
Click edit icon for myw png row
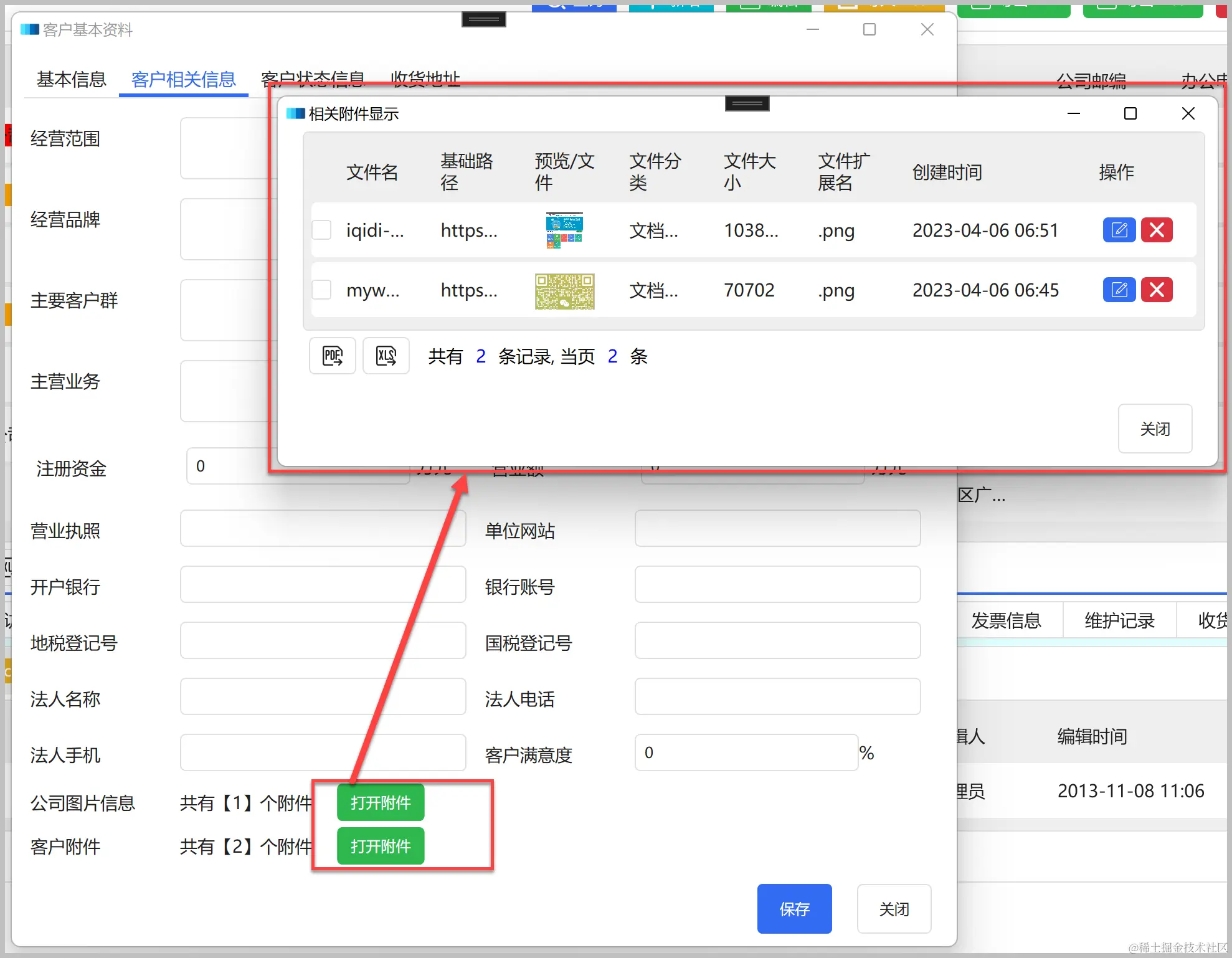(x=1119, y=290)
